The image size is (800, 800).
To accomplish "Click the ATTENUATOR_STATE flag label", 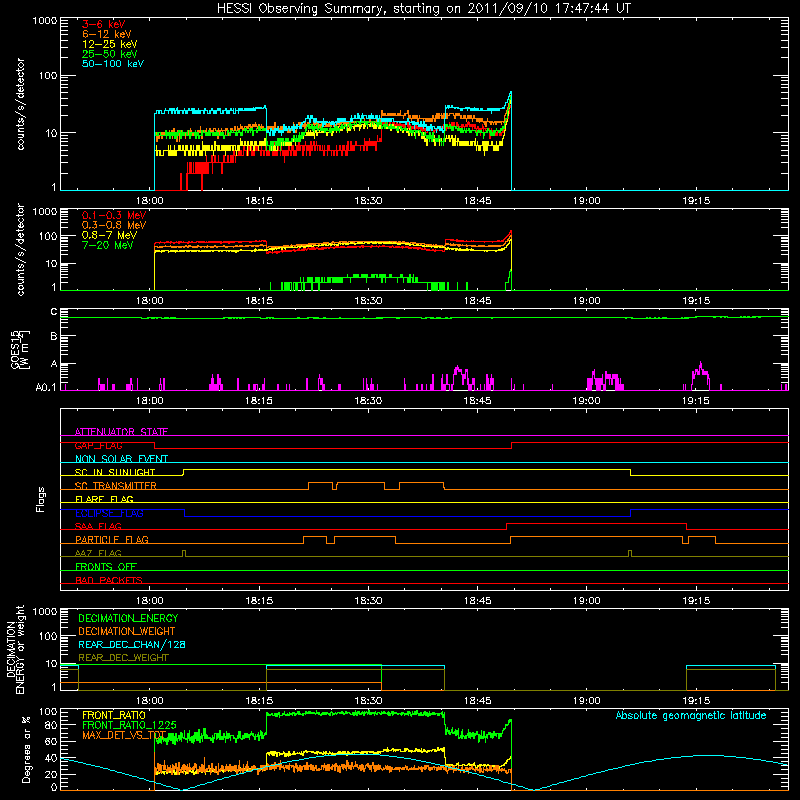I will pos(121,432).
